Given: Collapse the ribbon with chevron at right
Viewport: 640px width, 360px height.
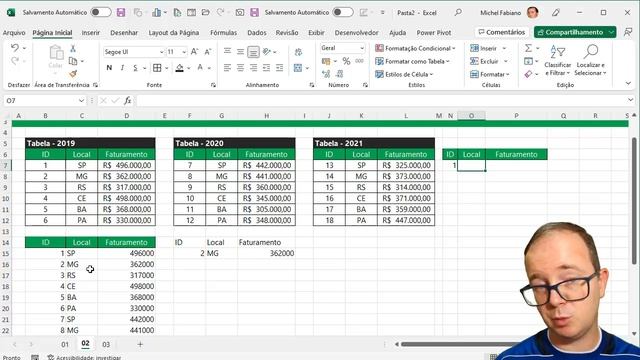Looking at the screenshot, I should [628, 83].
